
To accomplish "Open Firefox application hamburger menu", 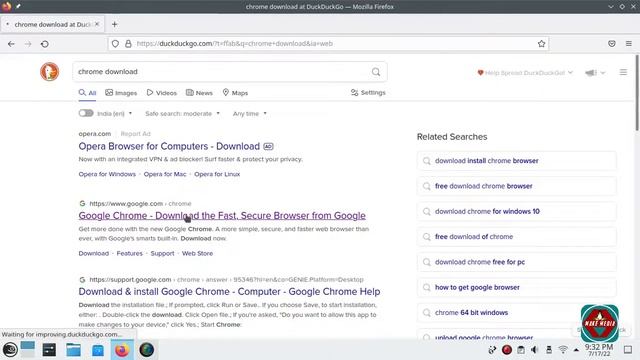I will tap(629, 44).
